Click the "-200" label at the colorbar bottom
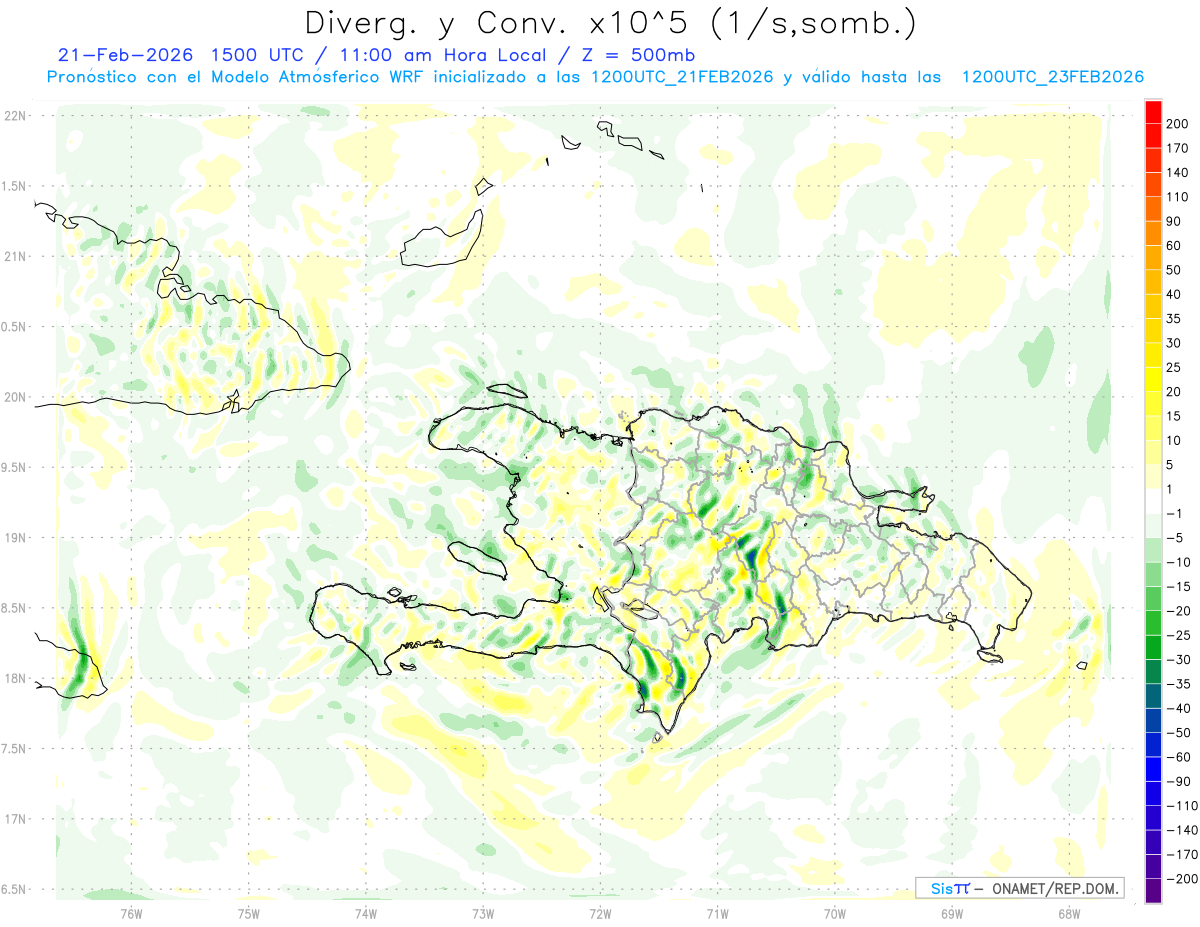 click(1184, 879)
